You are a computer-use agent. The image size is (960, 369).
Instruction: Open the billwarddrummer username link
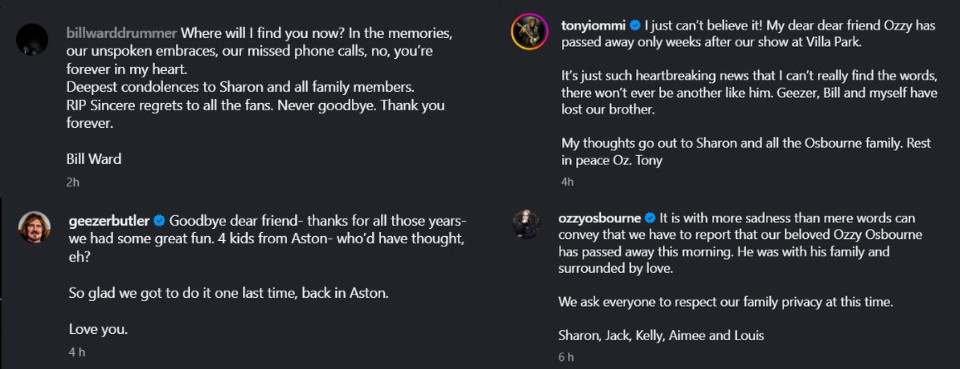(x=121, y=33)
